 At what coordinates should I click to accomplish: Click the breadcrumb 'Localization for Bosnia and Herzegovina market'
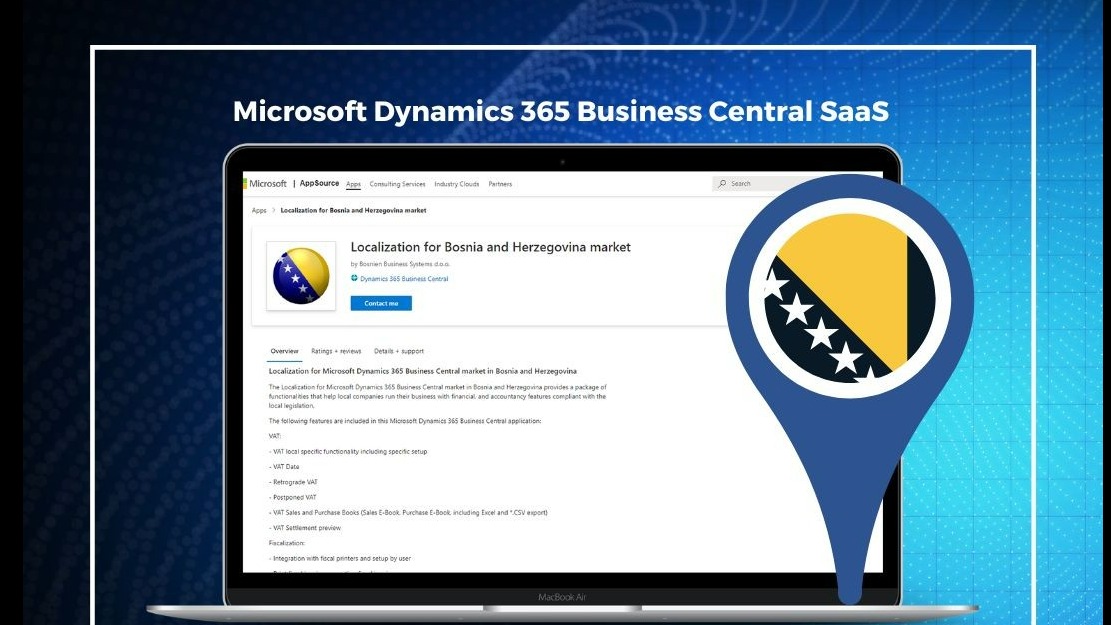(x=354, y=210)
